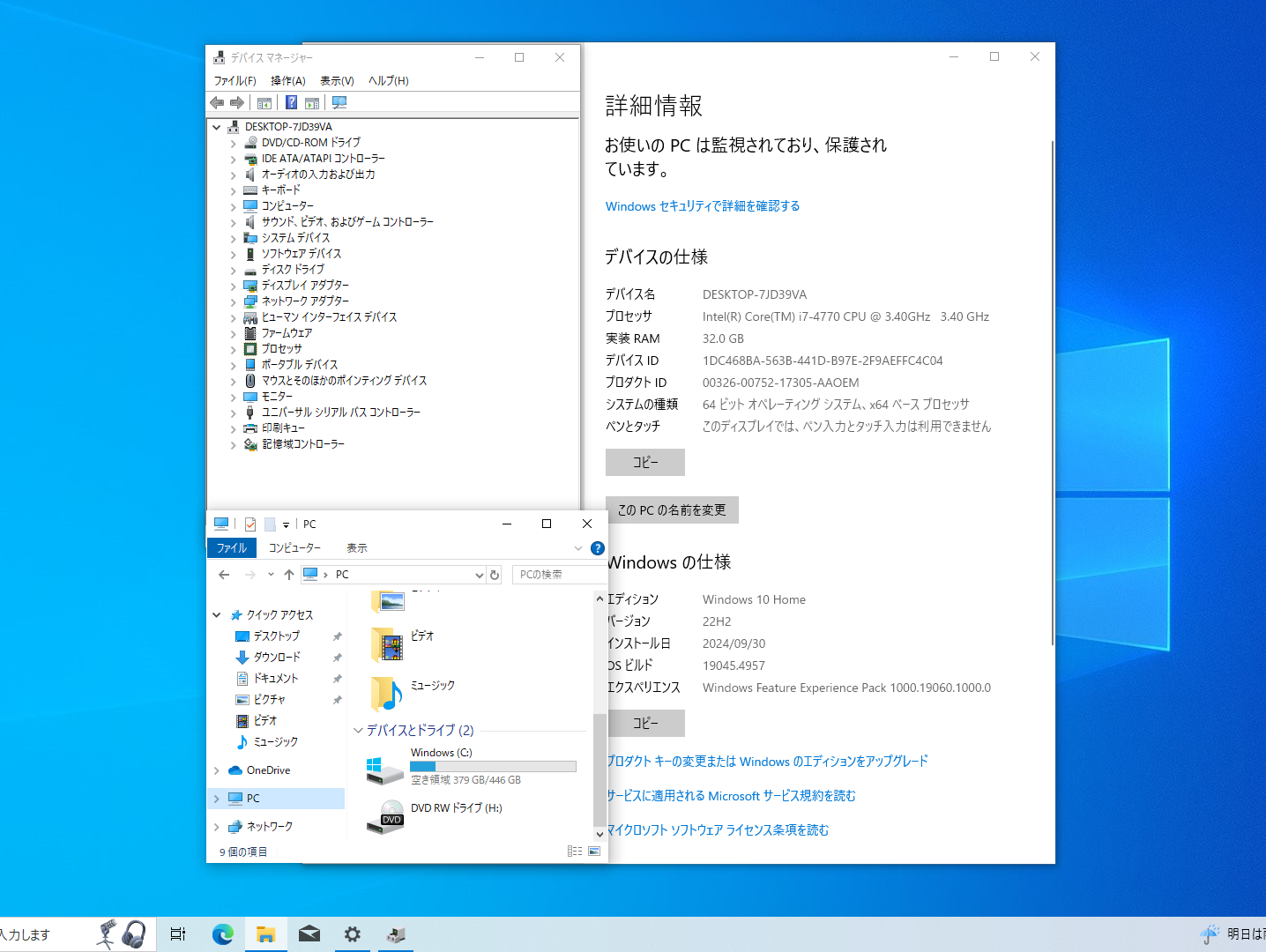The image size is (1266, 952).
Task: Click the blue question mark help icon in Device Manager
Action: tap(292, 103)
